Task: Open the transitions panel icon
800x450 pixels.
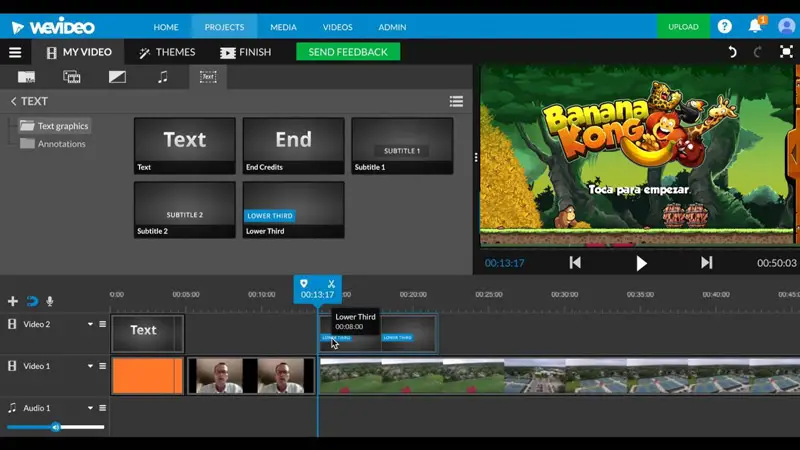Action: (x=117, y=77)
